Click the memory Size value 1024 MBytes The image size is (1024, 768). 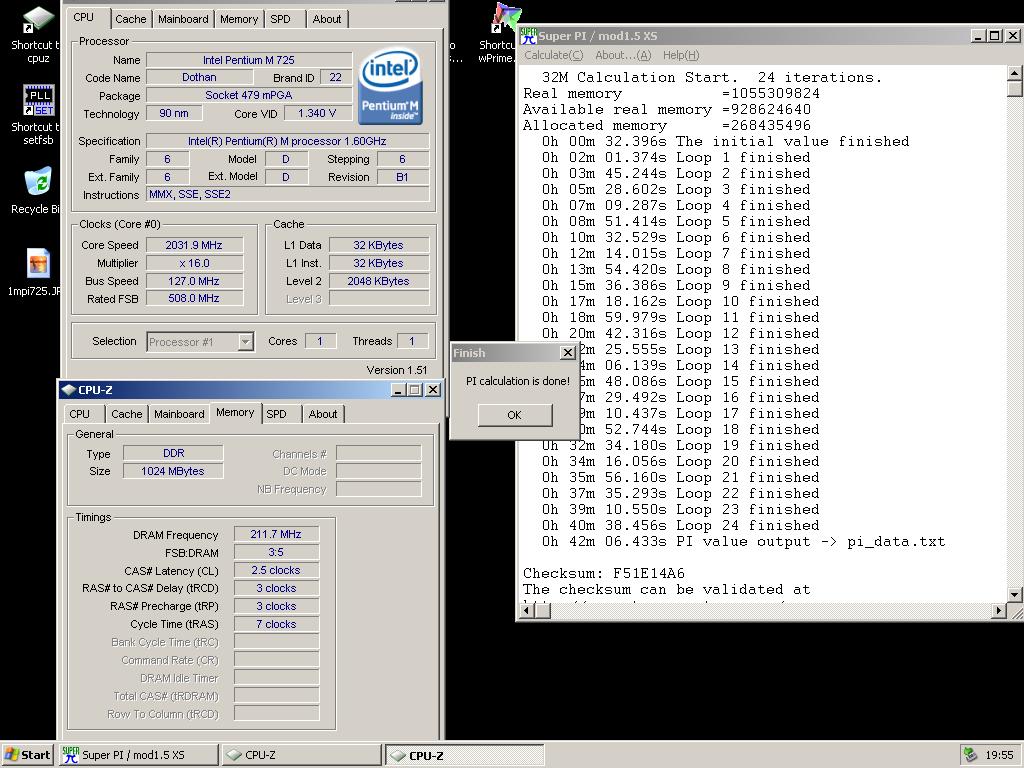173,471
